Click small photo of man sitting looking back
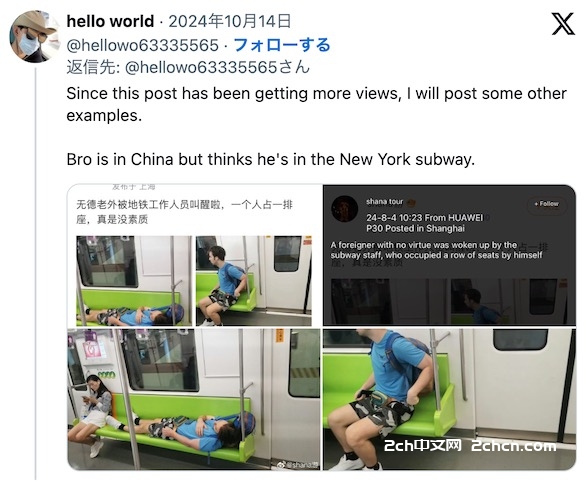Viewport: 586px width, 481px height. [254, 281]
